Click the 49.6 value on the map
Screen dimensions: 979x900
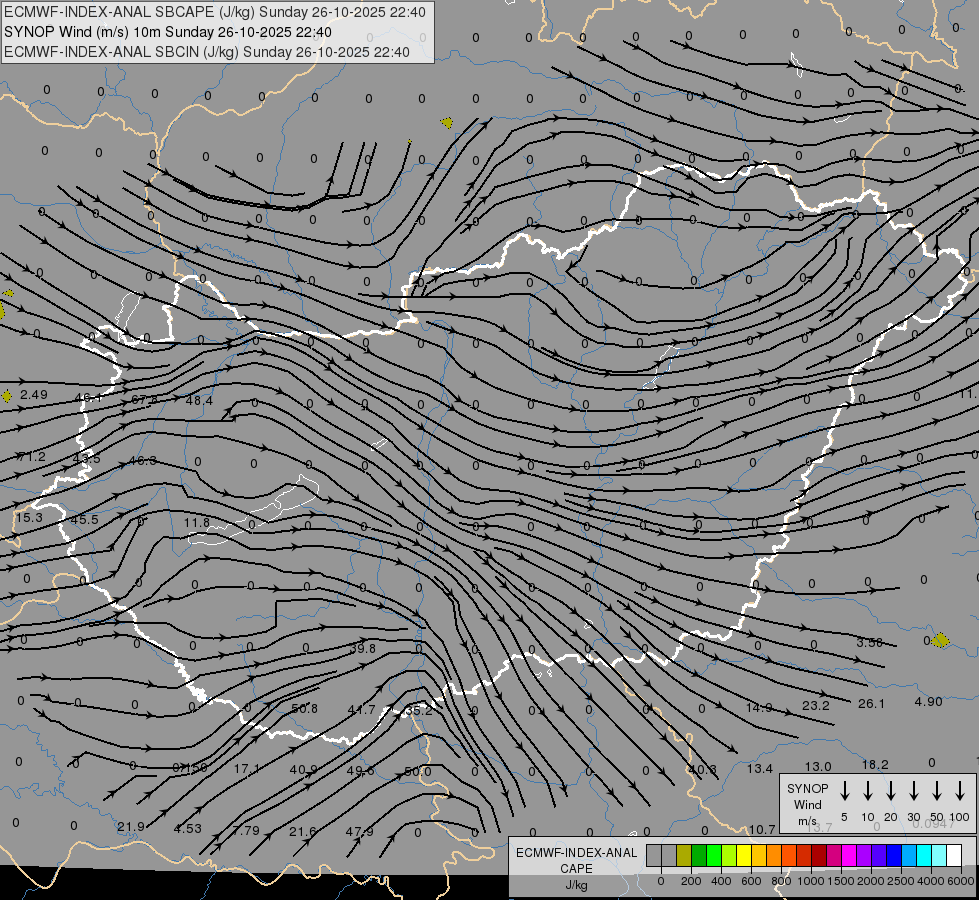(360, 771)
